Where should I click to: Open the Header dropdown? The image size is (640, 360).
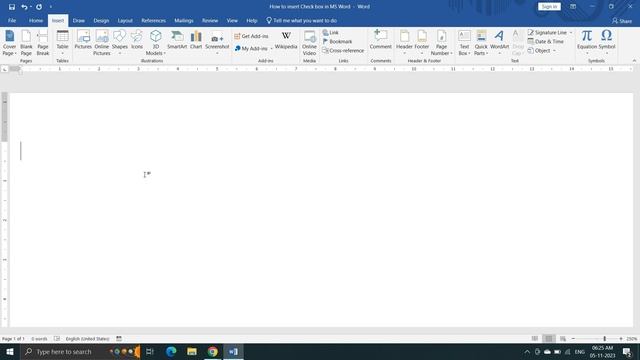pos(404,42)
